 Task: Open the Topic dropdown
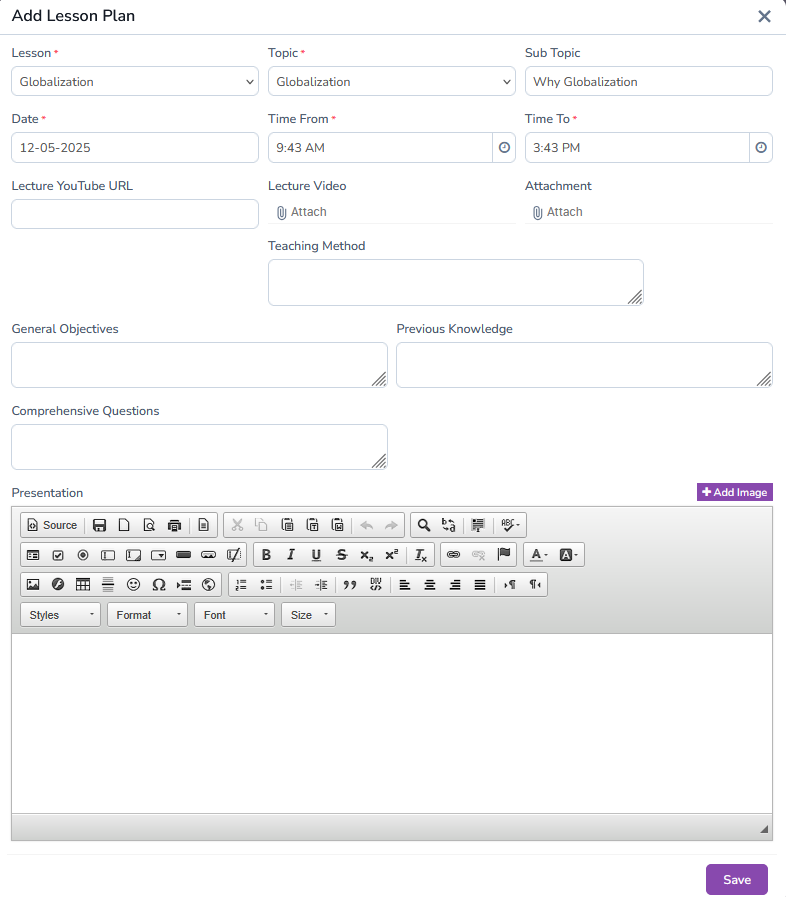tap(391, 80)
